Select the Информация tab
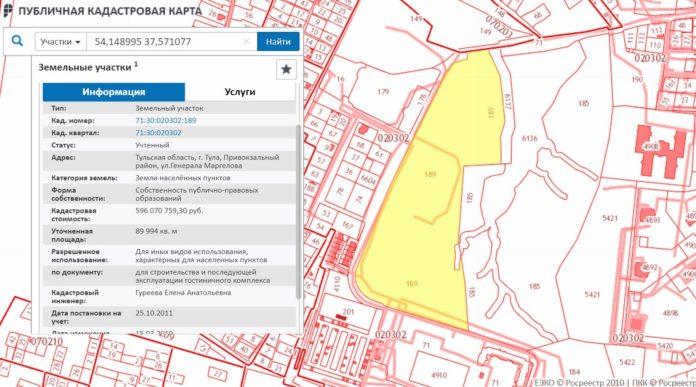The width and height of the screenshot is (696, 387). [x=114, y=92]
